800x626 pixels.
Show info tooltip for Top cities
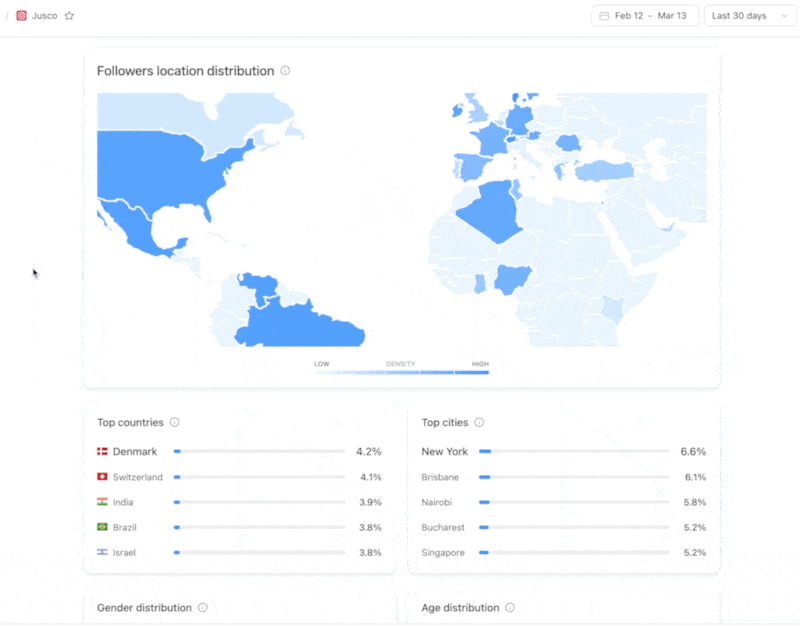(x=479, y=423)
